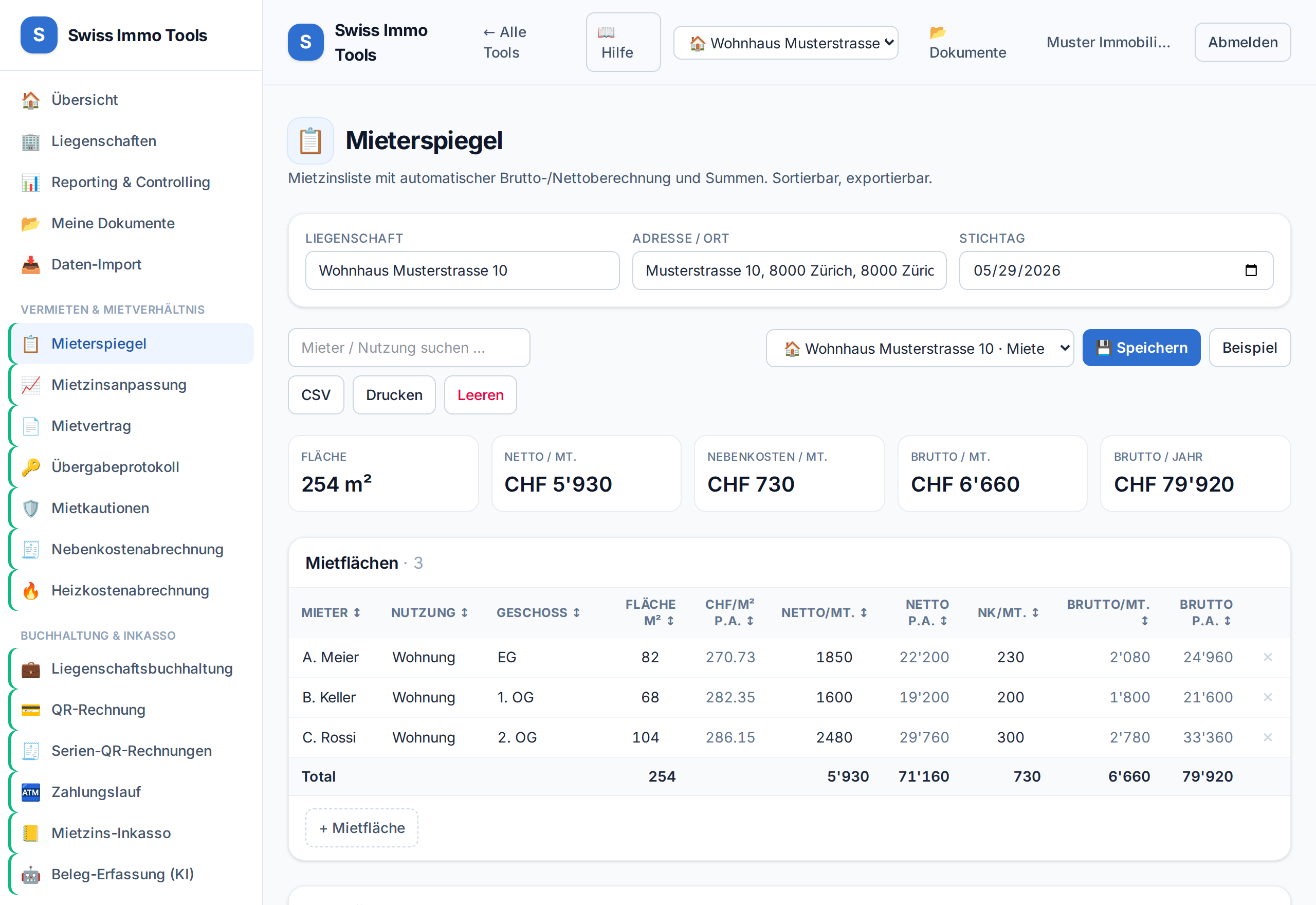Click the red Leeren button
Screen dimensions: 1316x905
tap(480, 395)
